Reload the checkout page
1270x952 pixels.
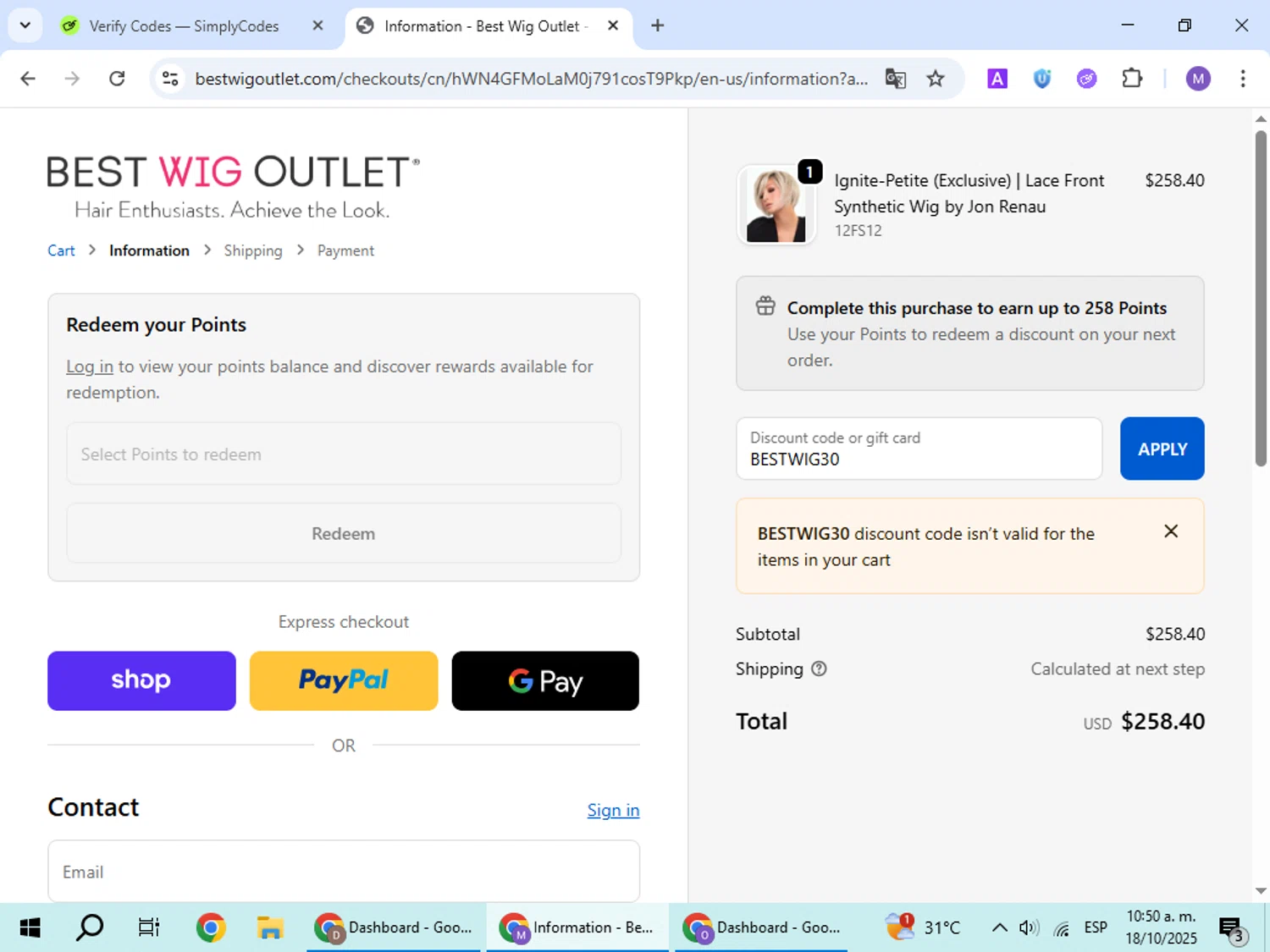(117, 79)
